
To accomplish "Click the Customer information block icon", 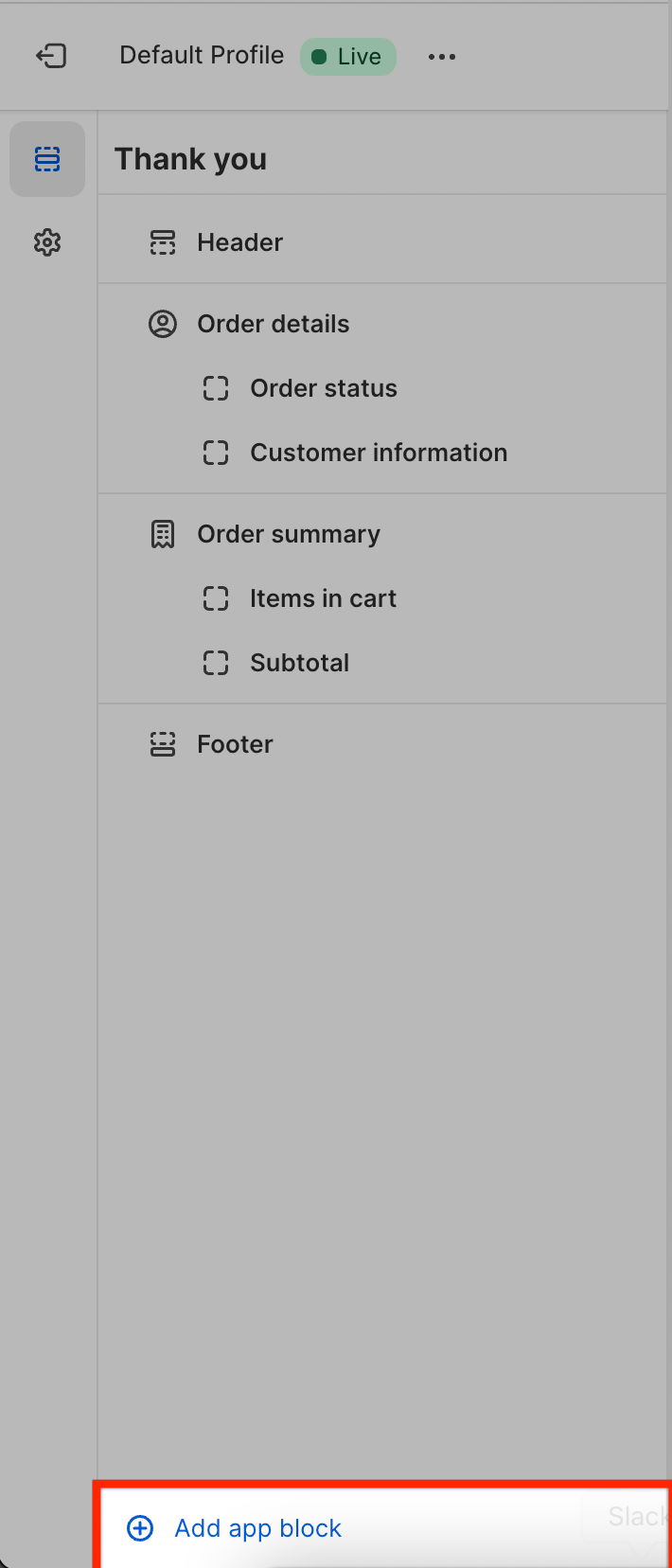I will 216,453.
